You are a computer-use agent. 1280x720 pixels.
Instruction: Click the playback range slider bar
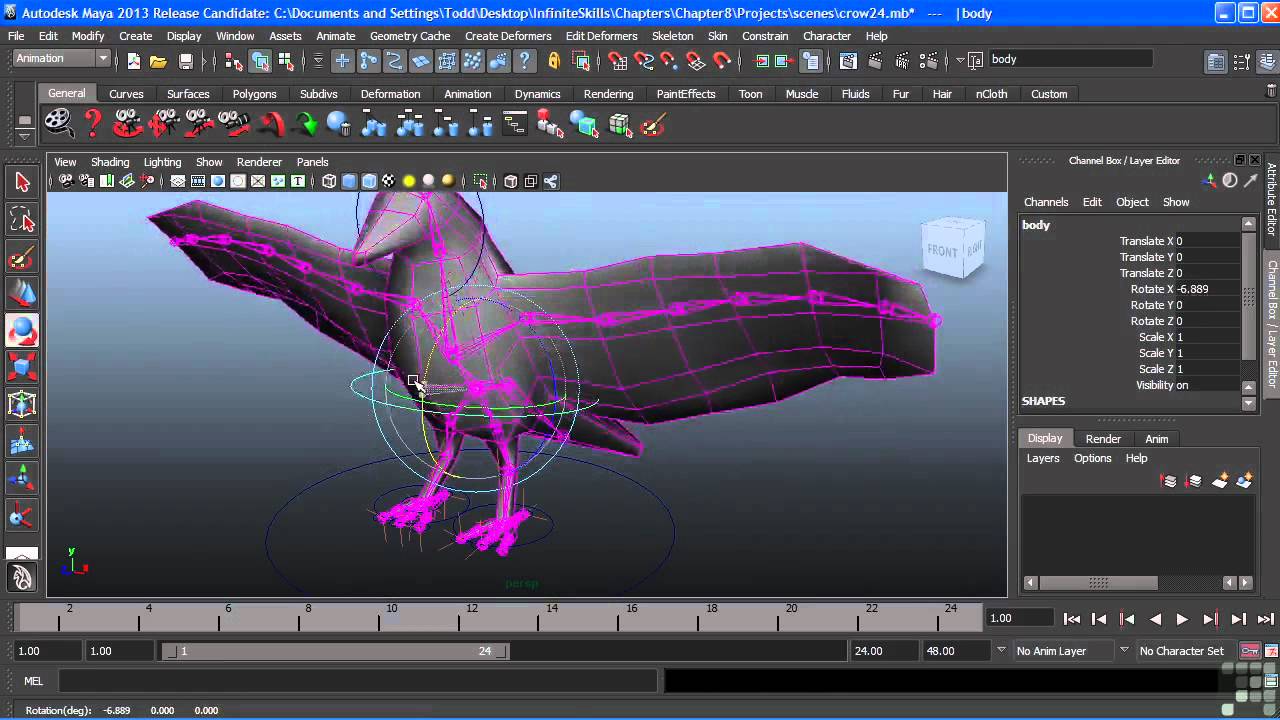[x=336, y=651]
